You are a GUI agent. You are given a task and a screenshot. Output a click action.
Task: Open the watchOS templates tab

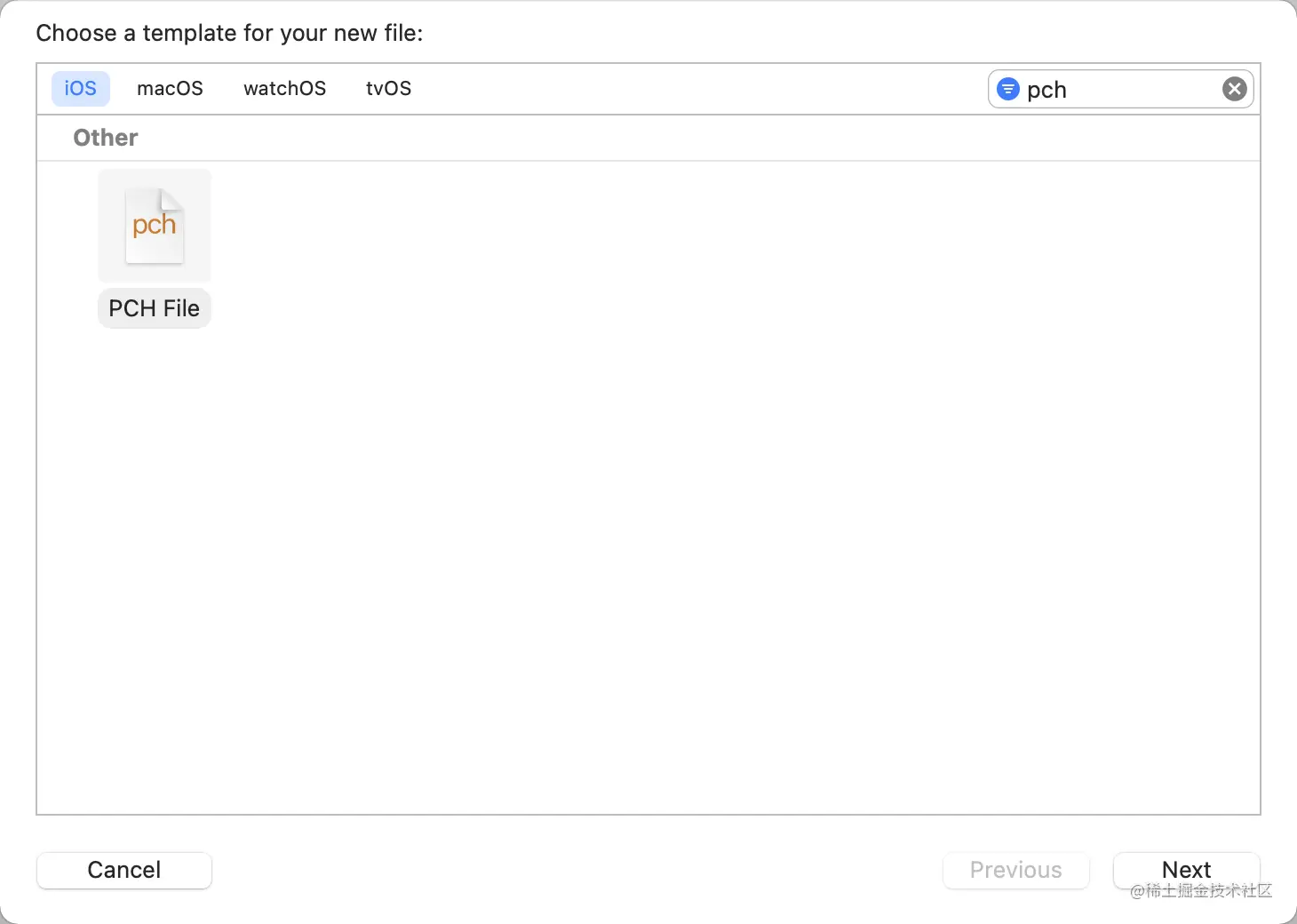284,89
